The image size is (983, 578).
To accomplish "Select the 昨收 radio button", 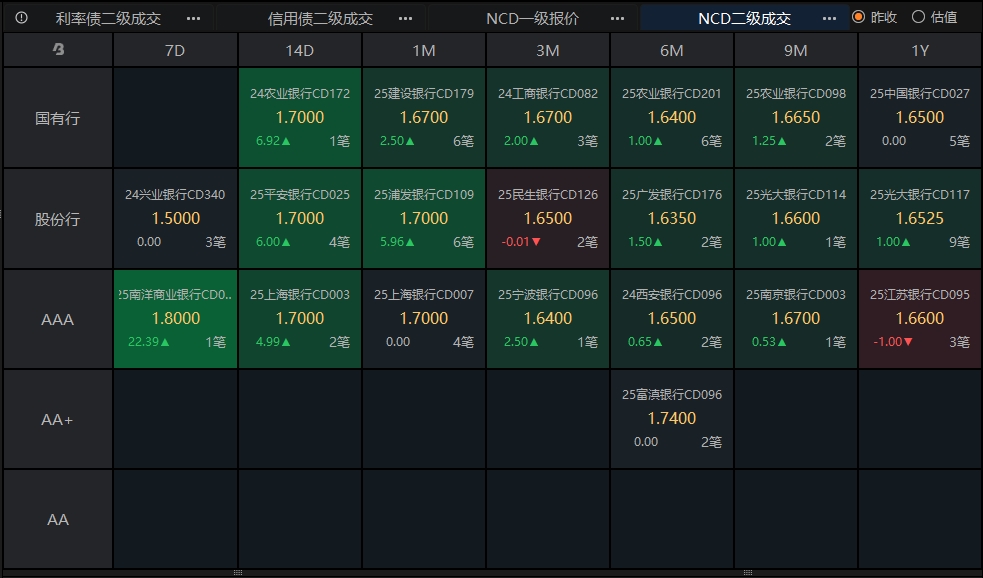I will pyautogui.click(x=859, y=17).
